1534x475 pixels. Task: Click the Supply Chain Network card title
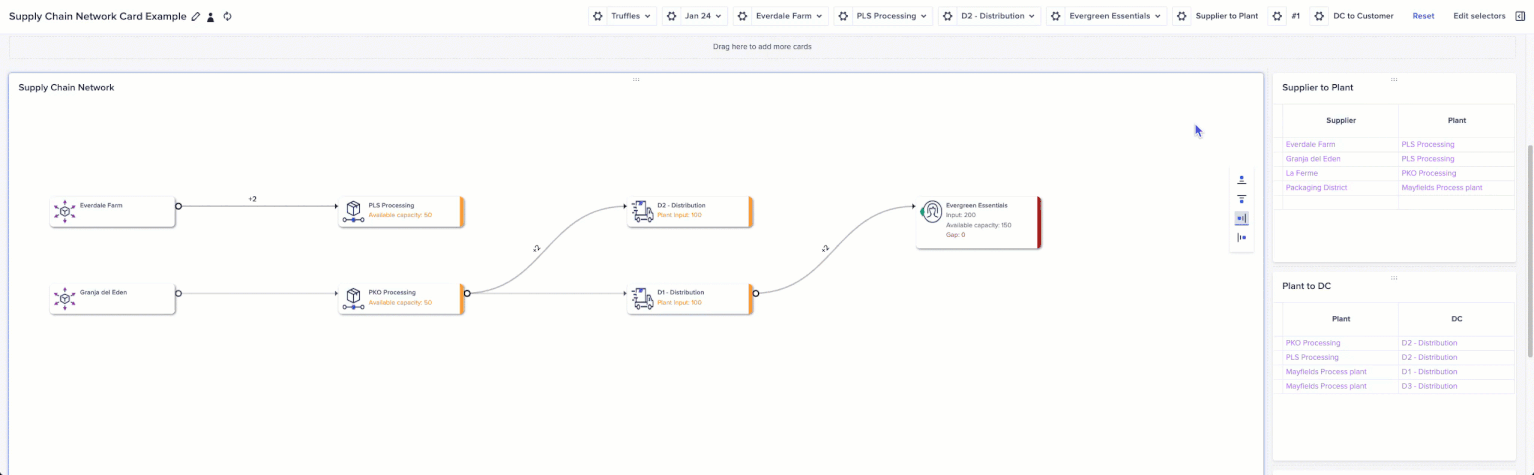66,88
